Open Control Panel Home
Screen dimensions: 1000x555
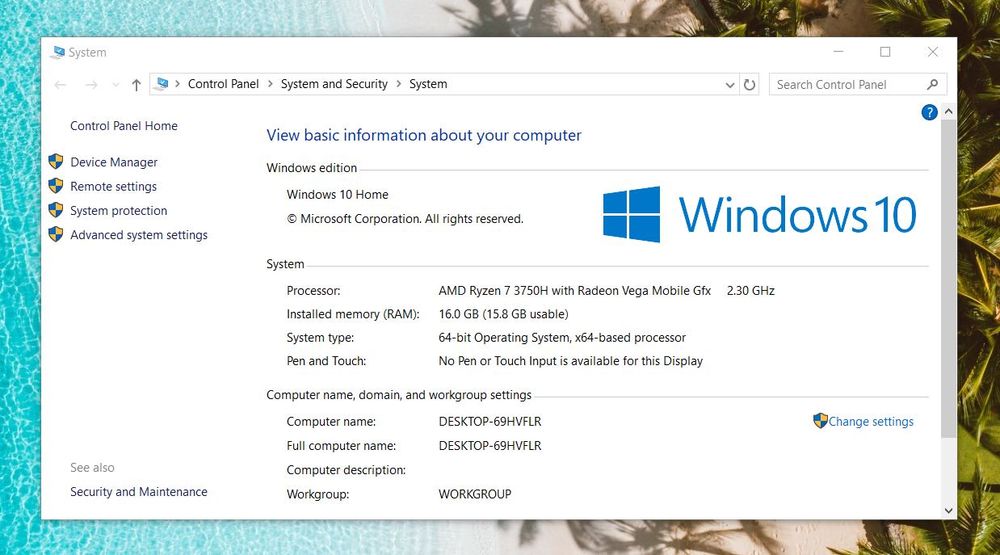[124, 126]
